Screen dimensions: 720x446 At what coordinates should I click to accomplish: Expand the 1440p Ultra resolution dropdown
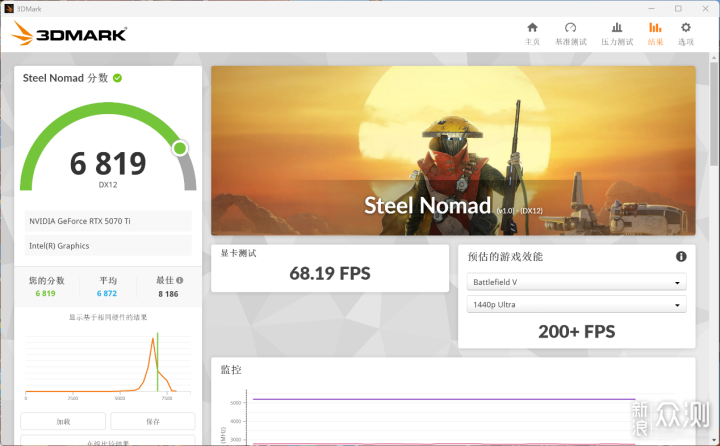click(577, 305)
